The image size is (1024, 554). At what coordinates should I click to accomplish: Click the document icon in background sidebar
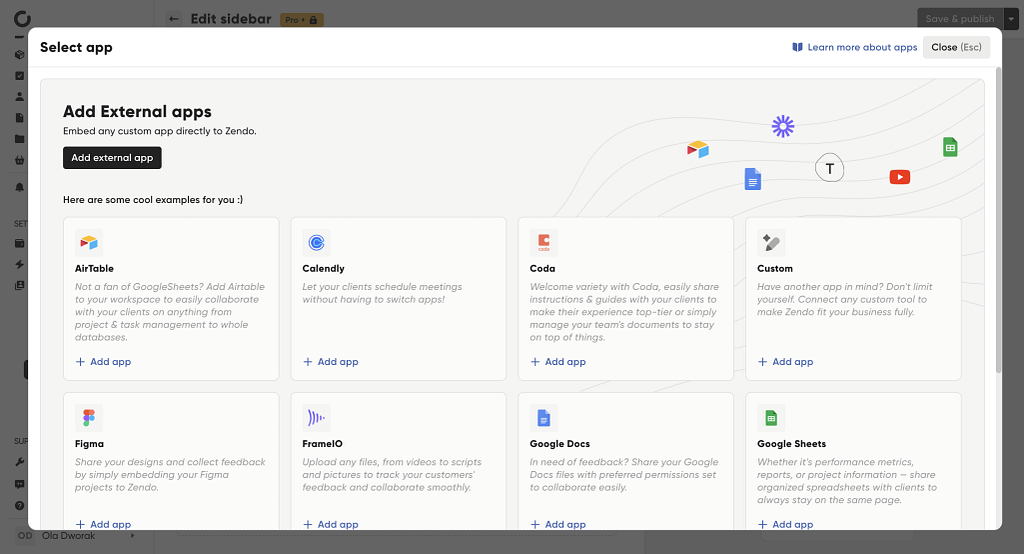(x=20, y=118)
